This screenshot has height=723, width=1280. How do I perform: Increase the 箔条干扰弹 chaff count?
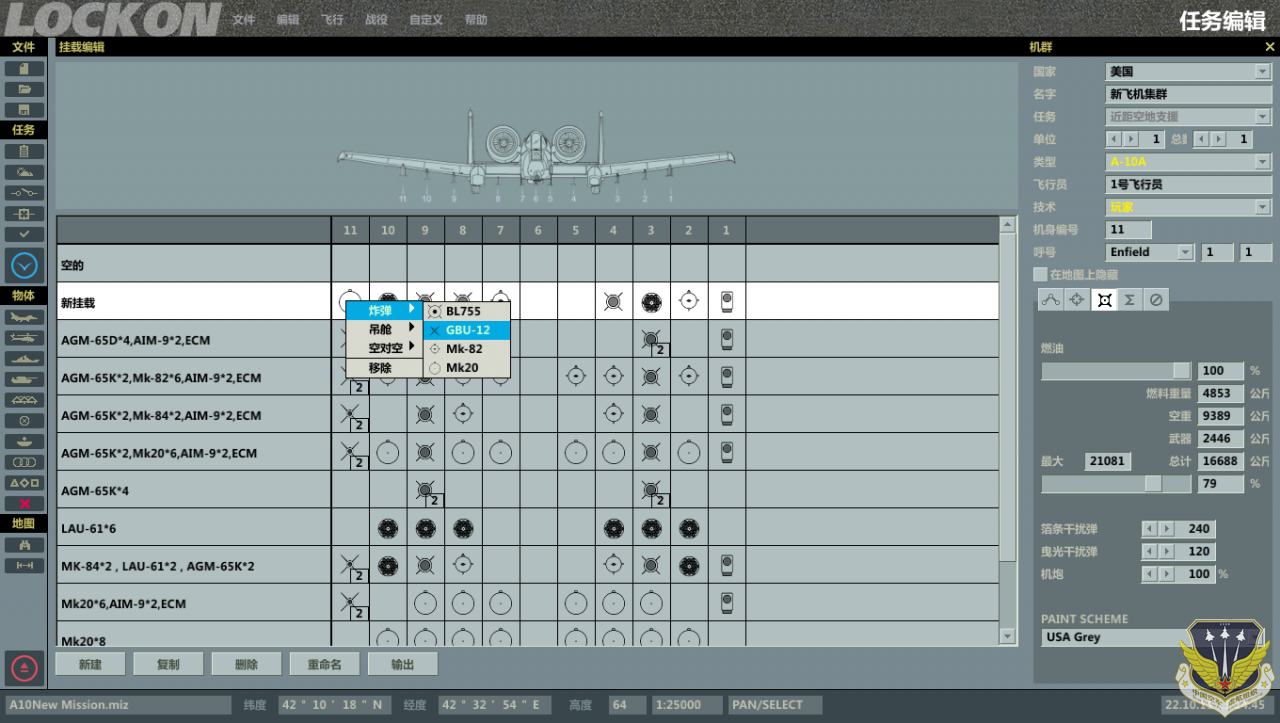[1166, 528]
